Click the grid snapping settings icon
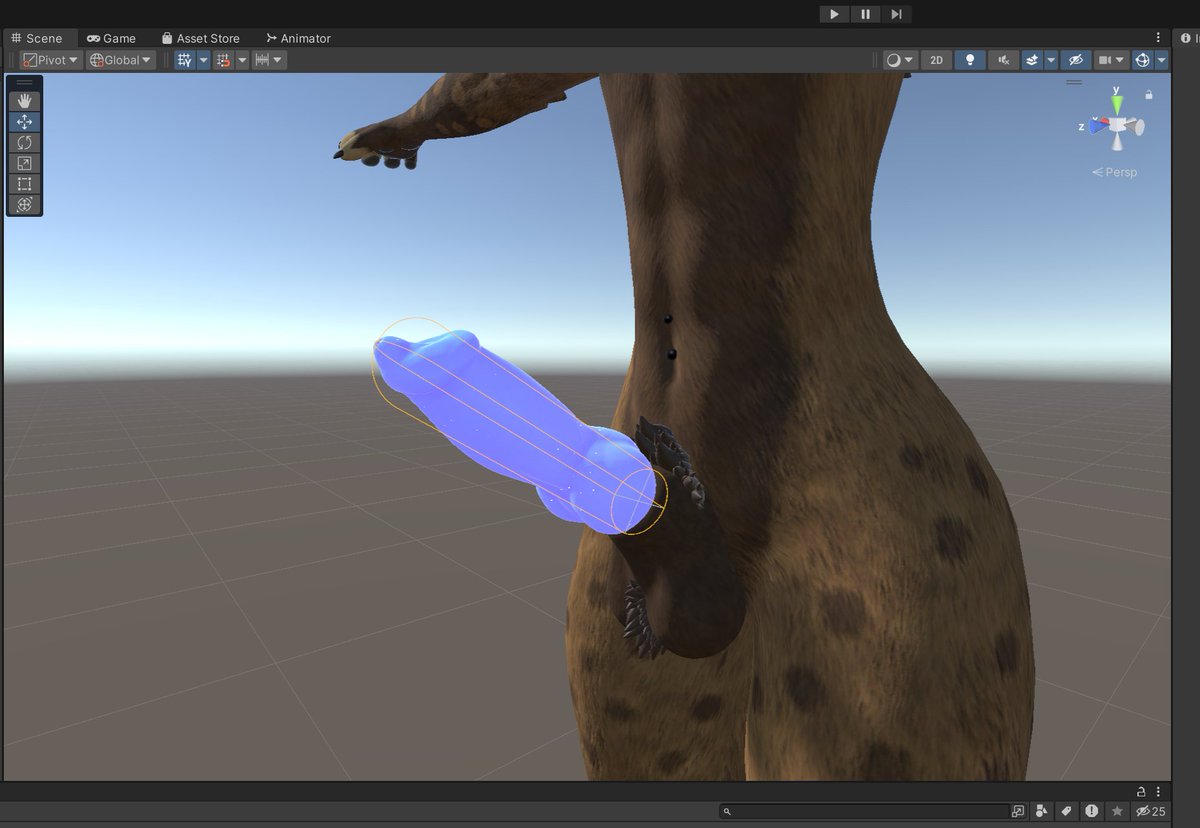 (225, 60)
